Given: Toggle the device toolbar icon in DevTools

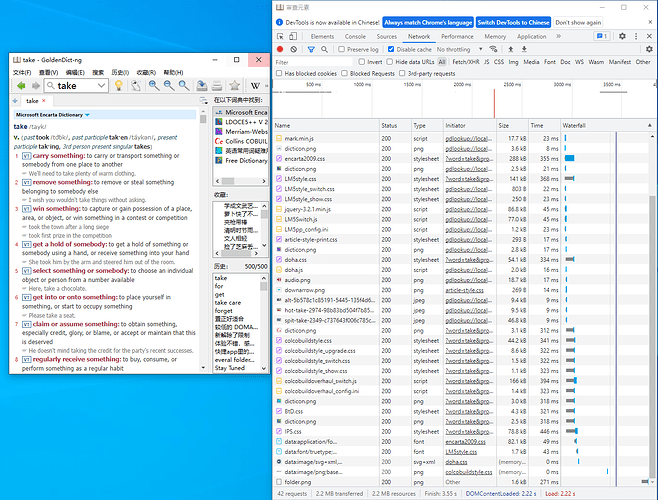Looking at the screenshot, I should point(293,37).
